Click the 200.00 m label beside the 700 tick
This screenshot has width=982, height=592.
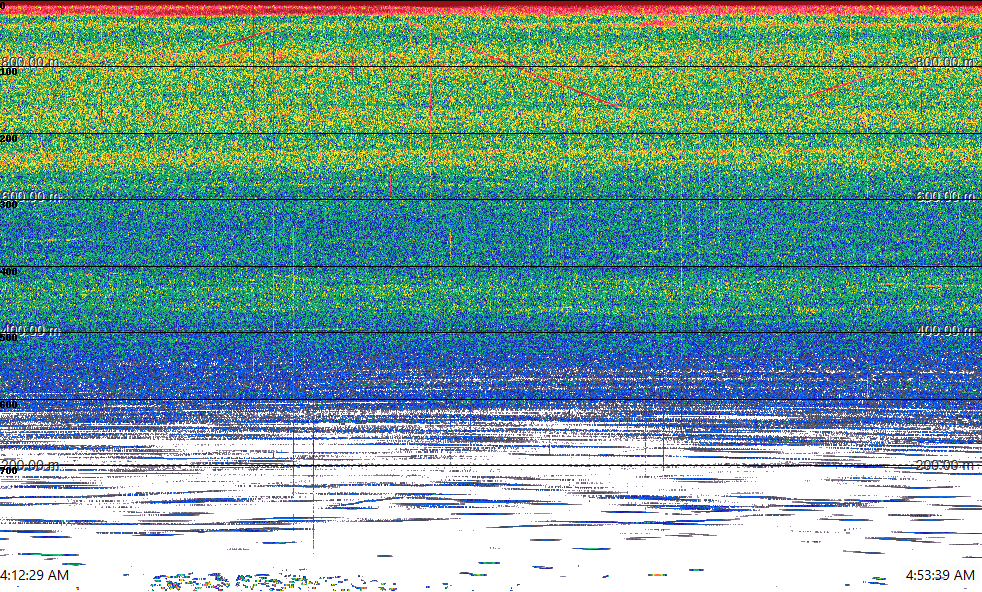click(x=31, y=464)
